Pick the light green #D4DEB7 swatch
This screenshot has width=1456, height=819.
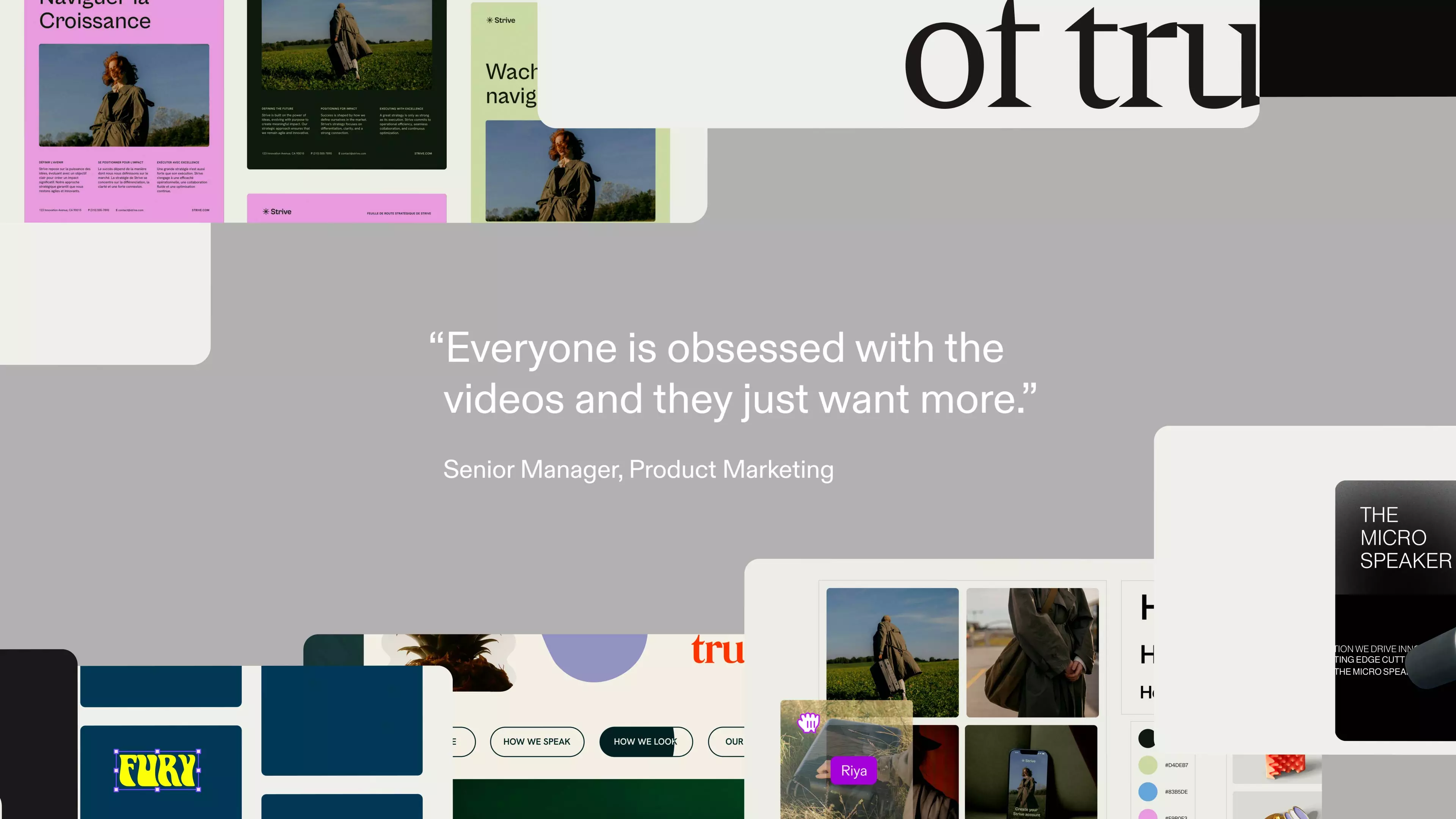point(1147,765)
